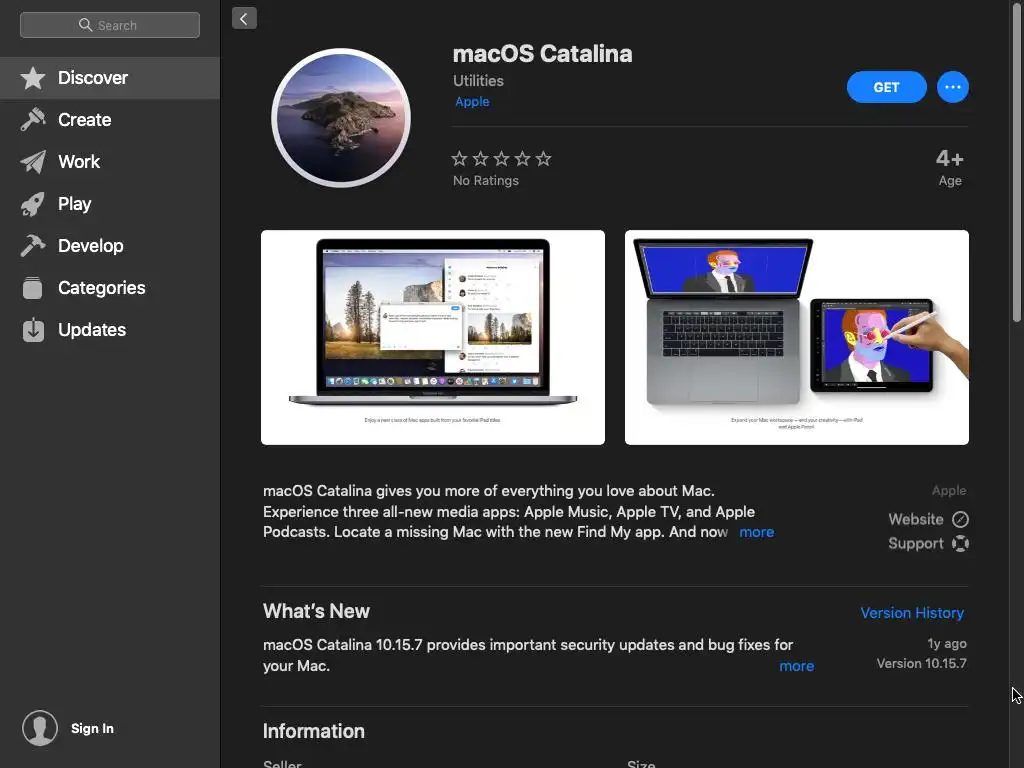Click the What's New heading
The width and height of the screenshot is (1024, 768).
pyautogui.click(x=316, y=611)
